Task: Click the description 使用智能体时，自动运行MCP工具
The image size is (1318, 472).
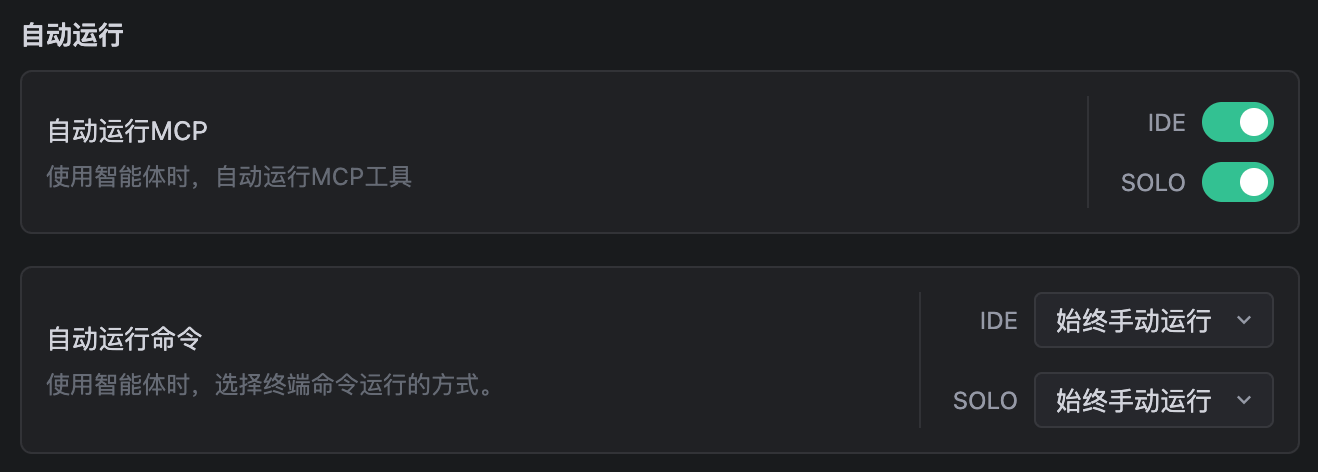Action: click(229, 178)
